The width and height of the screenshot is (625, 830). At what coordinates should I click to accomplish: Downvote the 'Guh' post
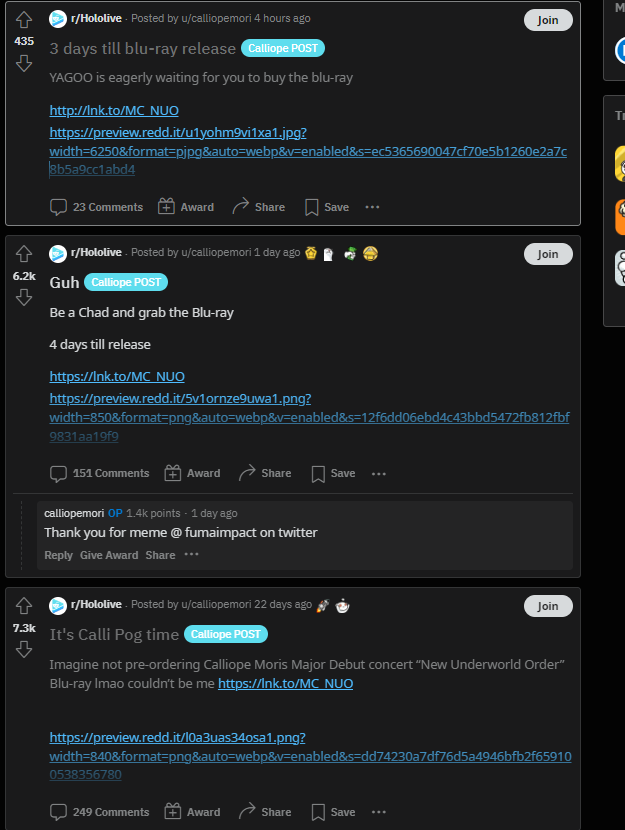(x=24, y=298)
